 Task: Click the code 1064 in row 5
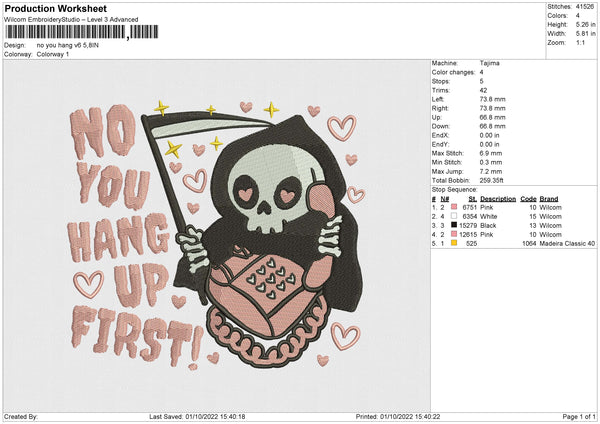(529, 243)
